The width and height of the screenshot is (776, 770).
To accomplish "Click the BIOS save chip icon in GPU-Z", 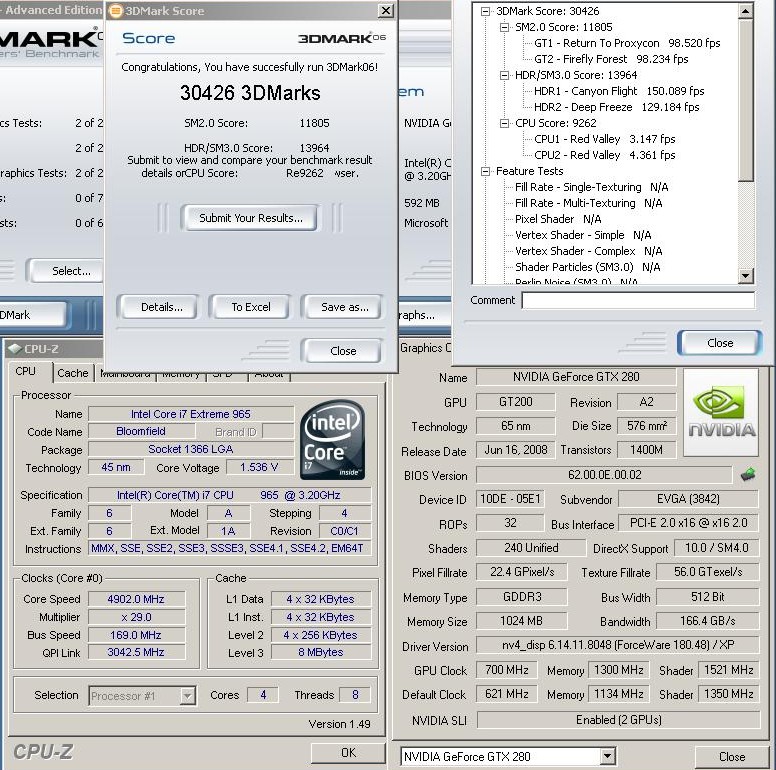I will click(748, 474).
